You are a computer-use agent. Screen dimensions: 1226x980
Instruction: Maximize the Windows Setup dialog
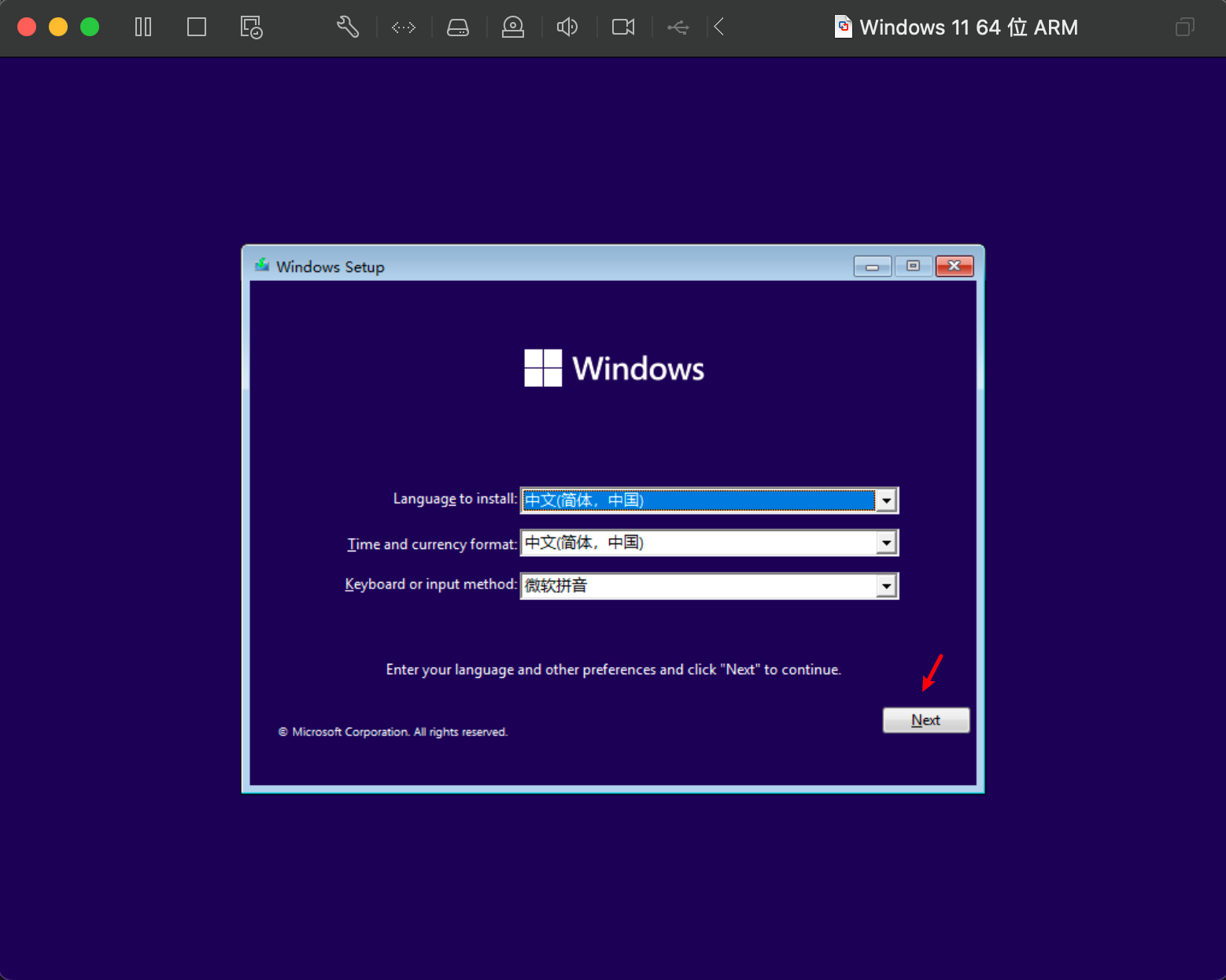(x=913, y=267)
